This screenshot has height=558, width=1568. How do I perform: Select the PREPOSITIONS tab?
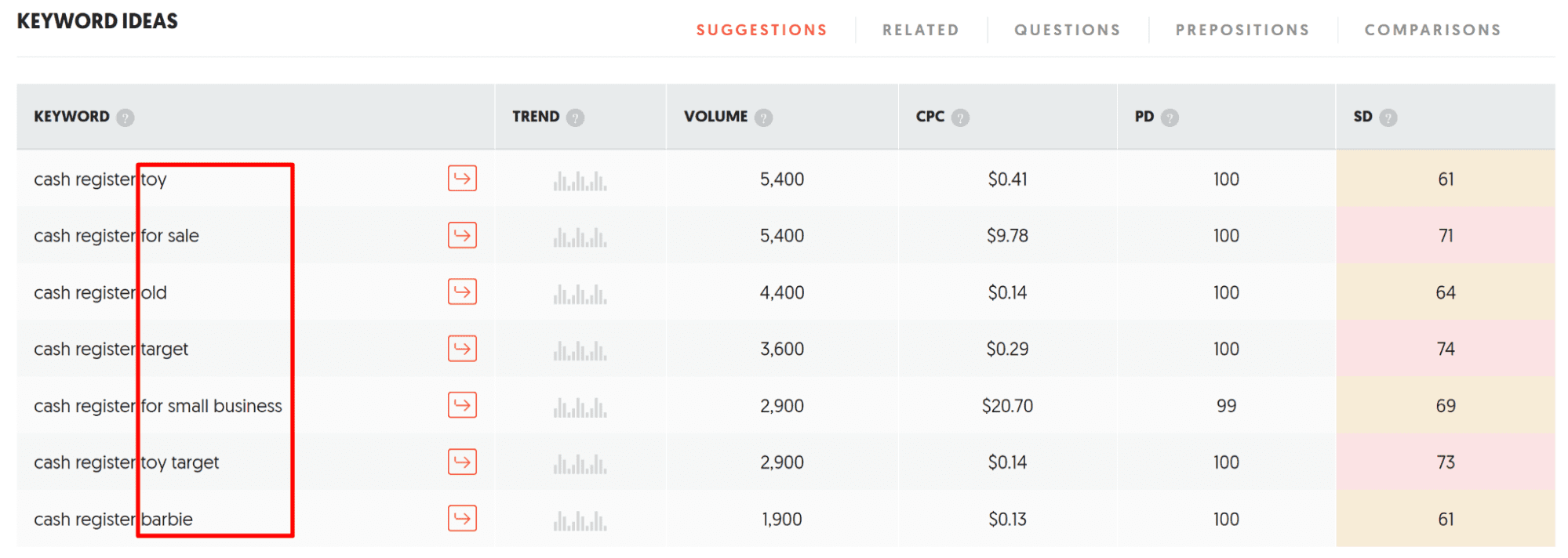click(x=1241, y=30)
